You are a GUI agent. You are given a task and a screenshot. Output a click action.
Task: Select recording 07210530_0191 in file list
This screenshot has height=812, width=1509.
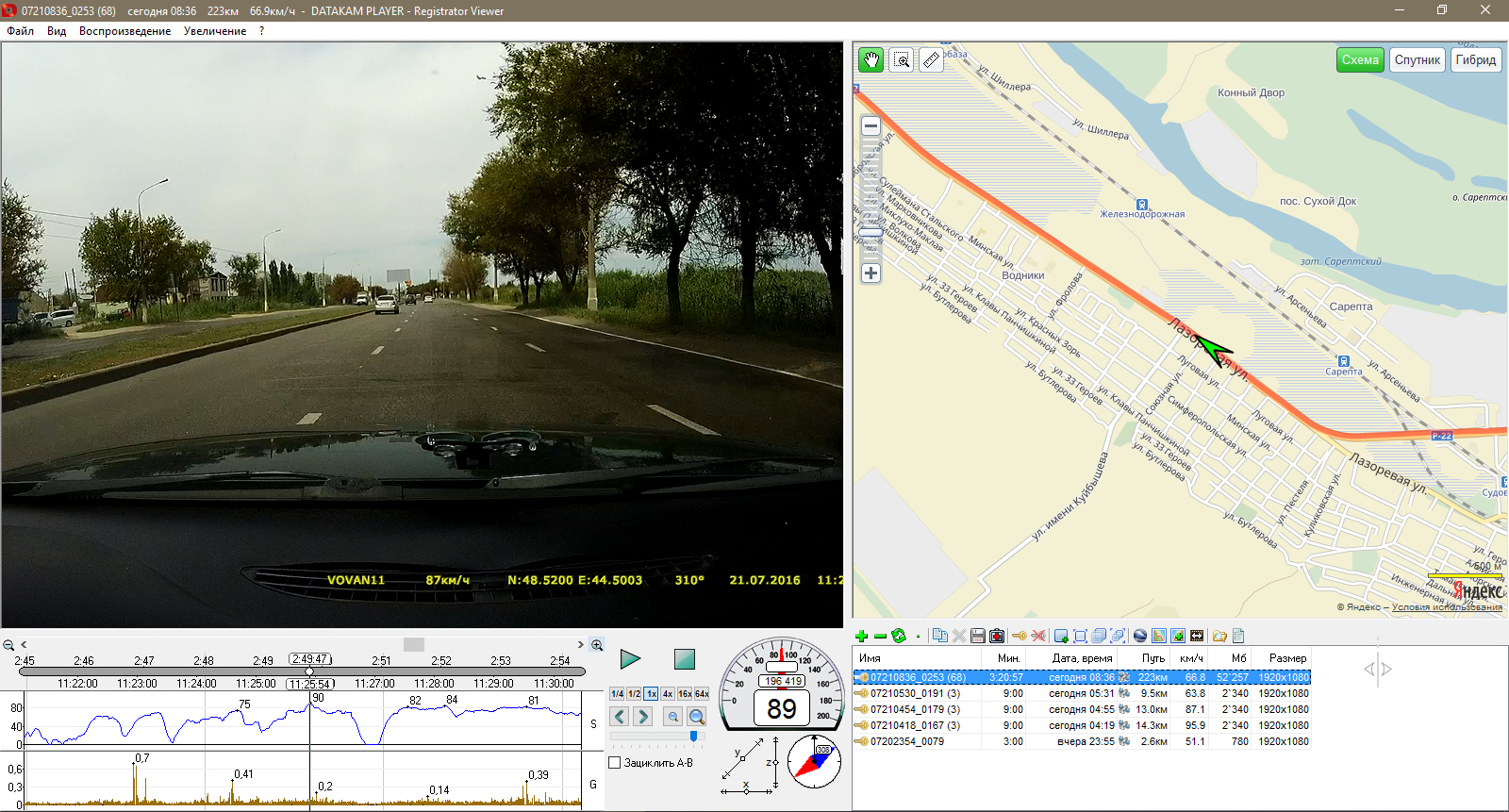coord(915,693)
